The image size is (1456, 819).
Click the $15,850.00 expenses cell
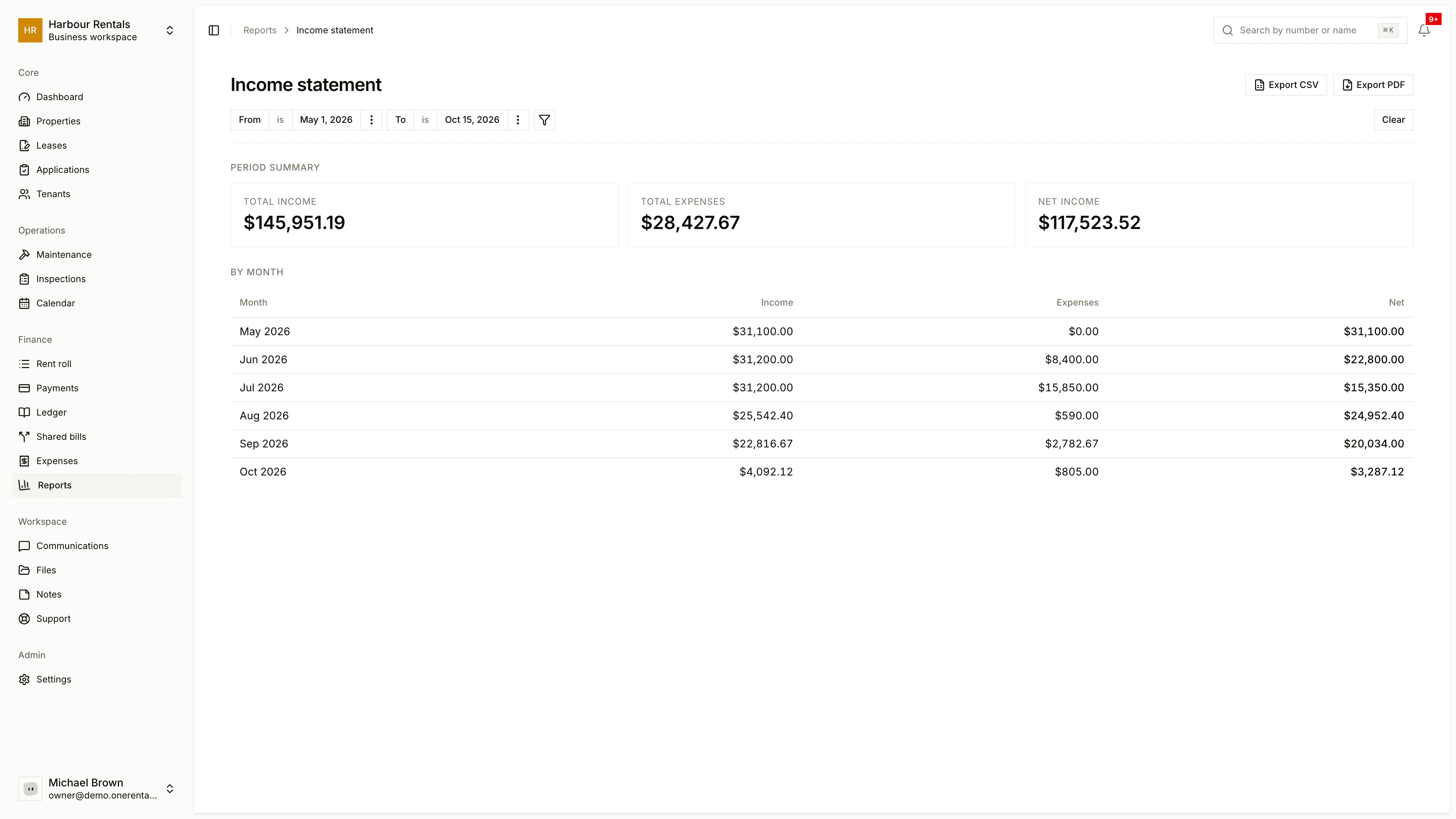[1068, 388]
